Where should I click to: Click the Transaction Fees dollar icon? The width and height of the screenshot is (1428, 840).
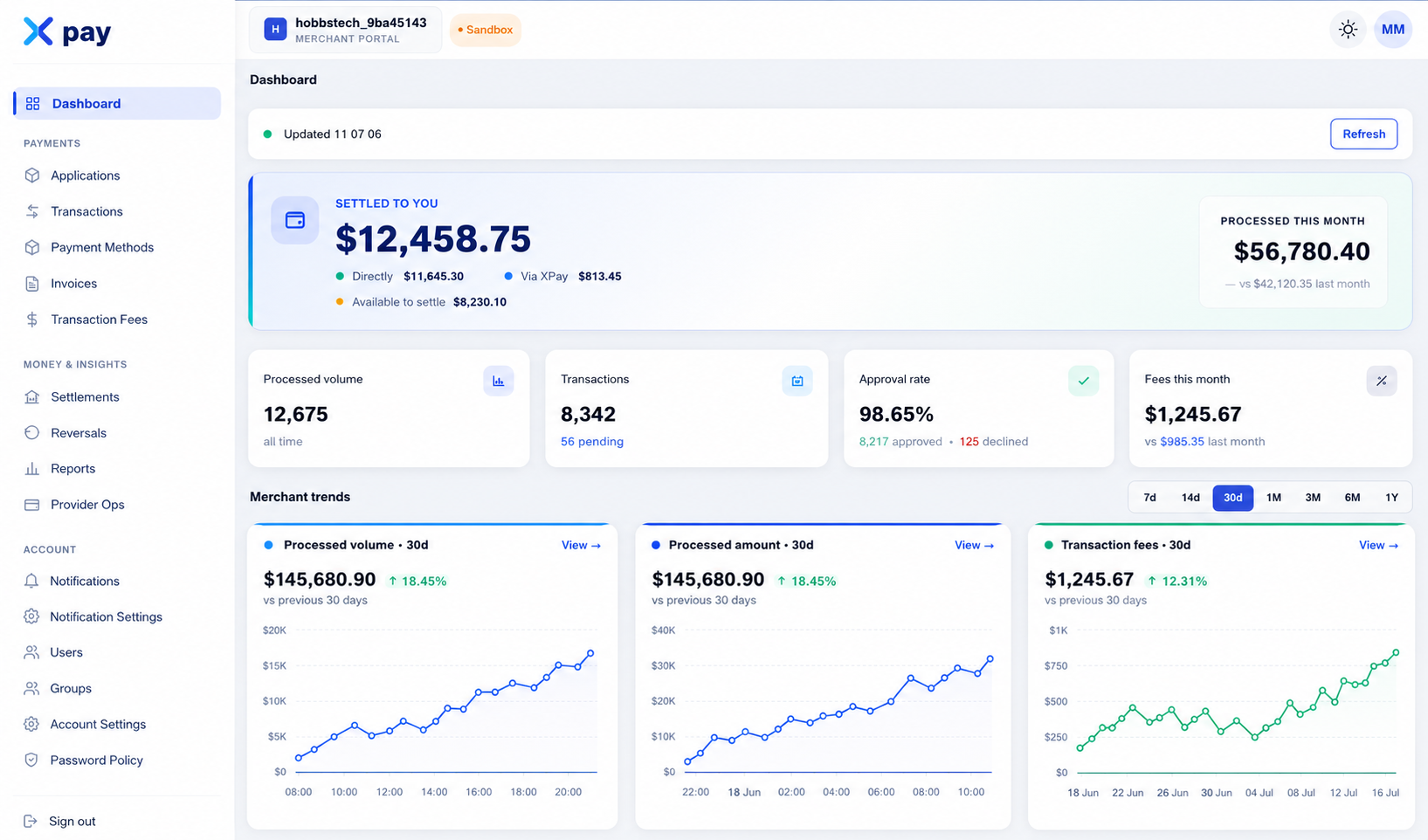[x=32, y=320]
